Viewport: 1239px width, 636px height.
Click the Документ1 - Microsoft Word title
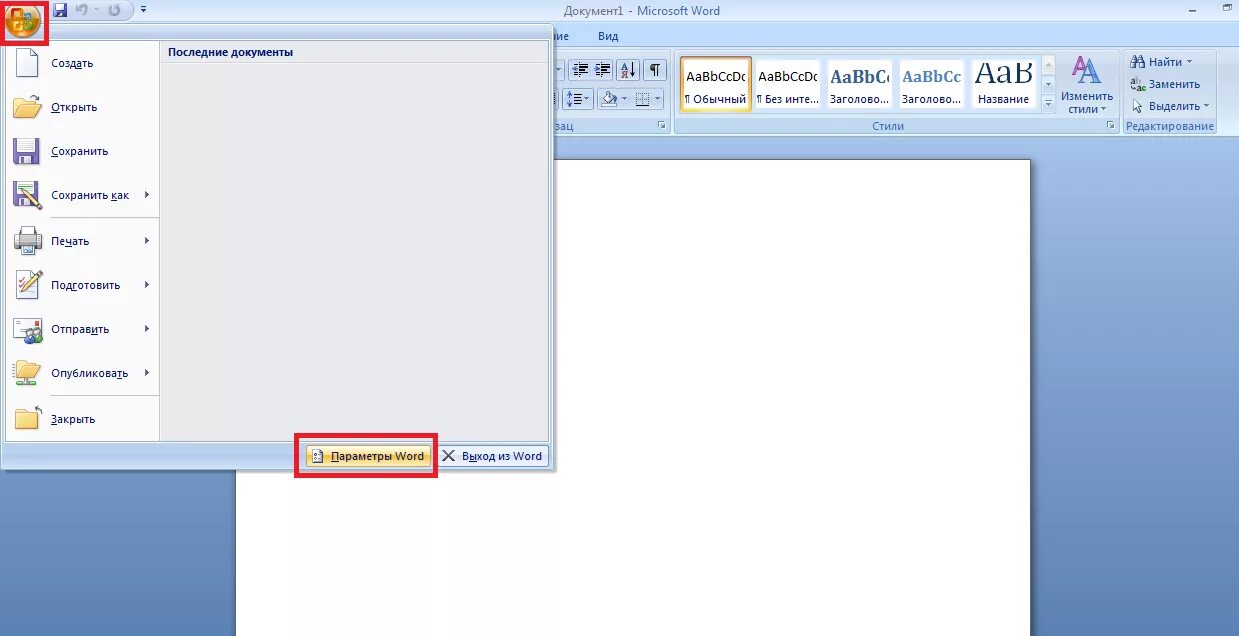[x=642, y=11]
